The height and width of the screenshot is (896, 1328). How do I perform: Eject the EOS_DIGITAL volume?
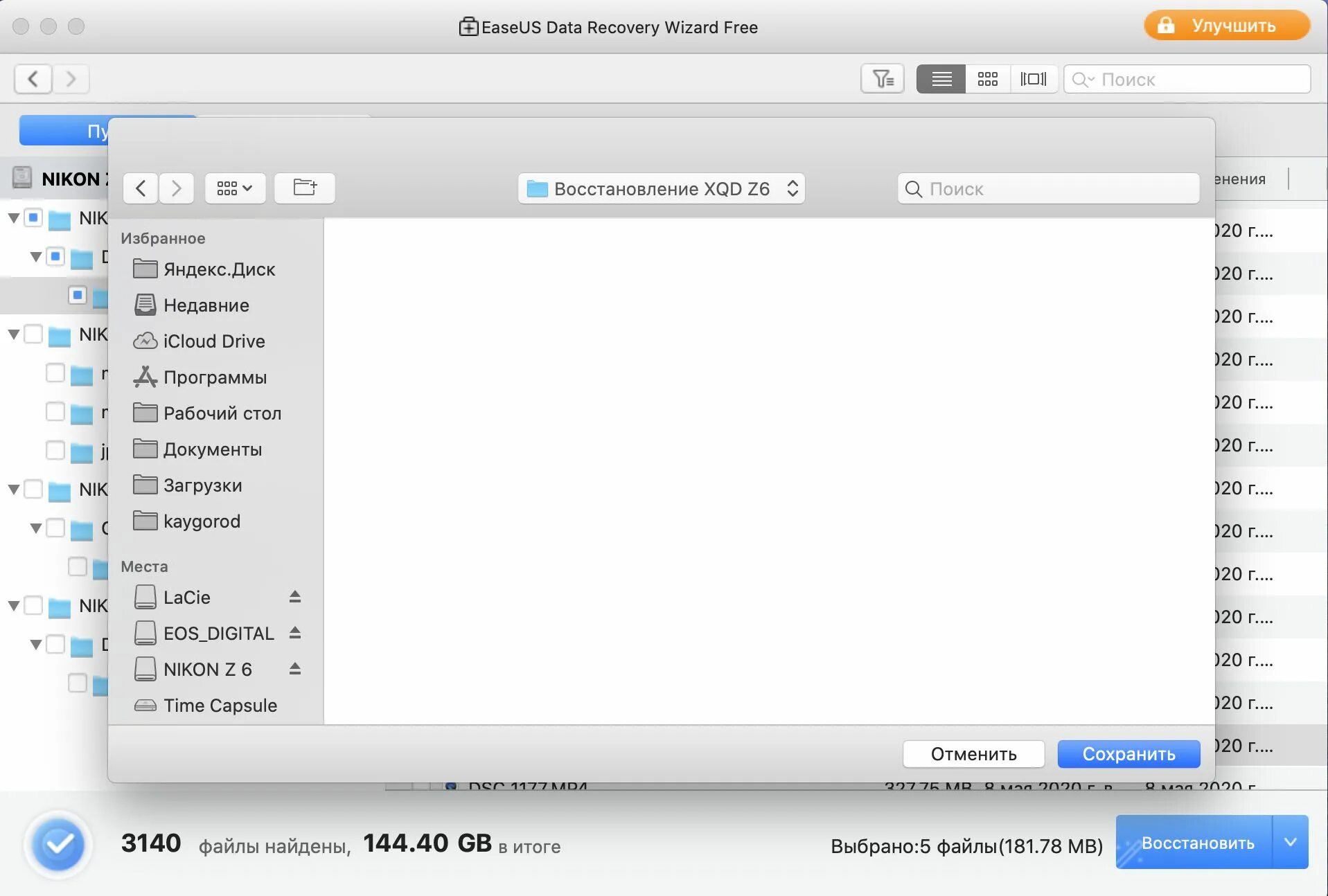click(295, 633)
